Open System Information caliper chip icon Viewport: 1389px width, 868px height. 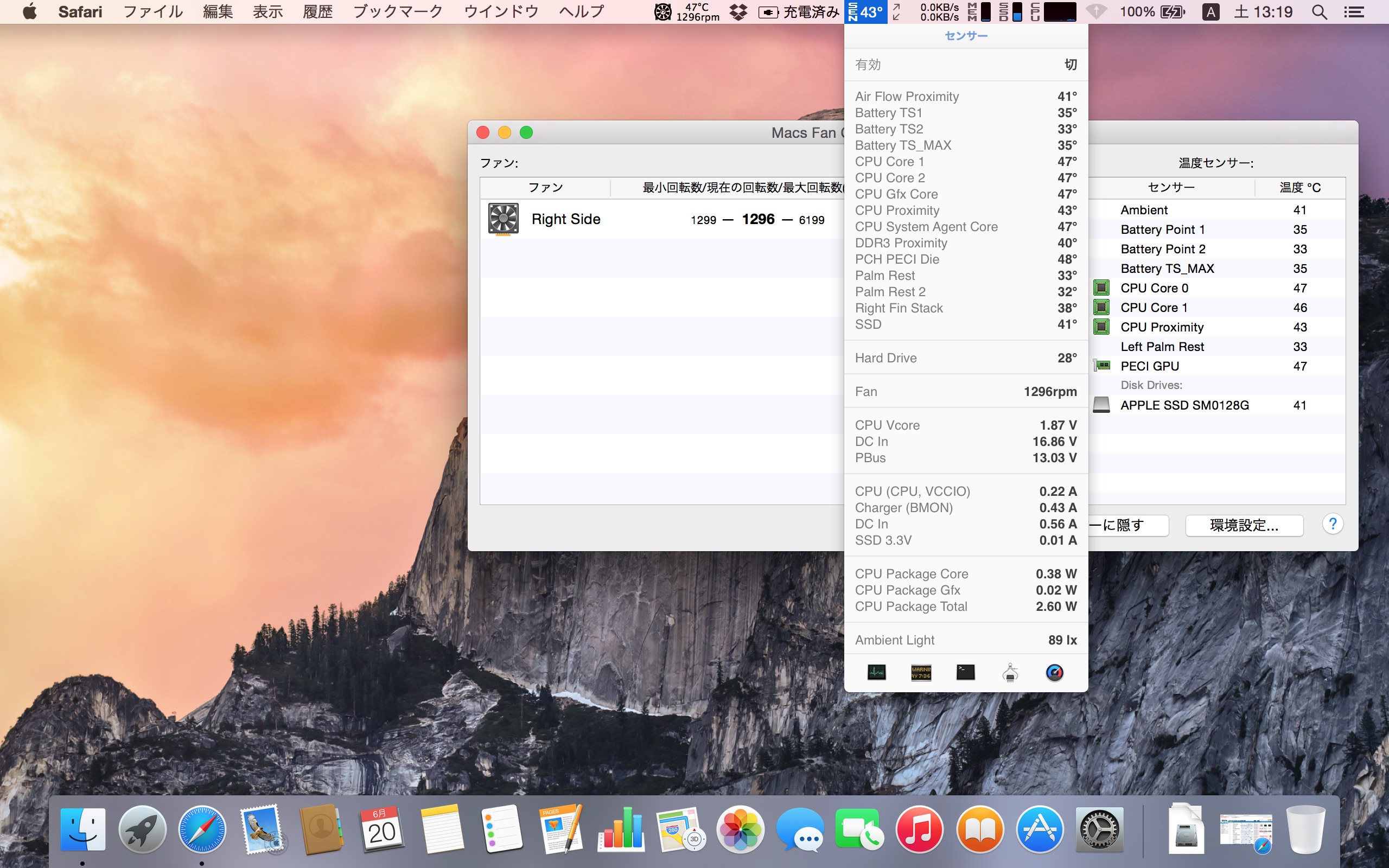[1010, 672]
